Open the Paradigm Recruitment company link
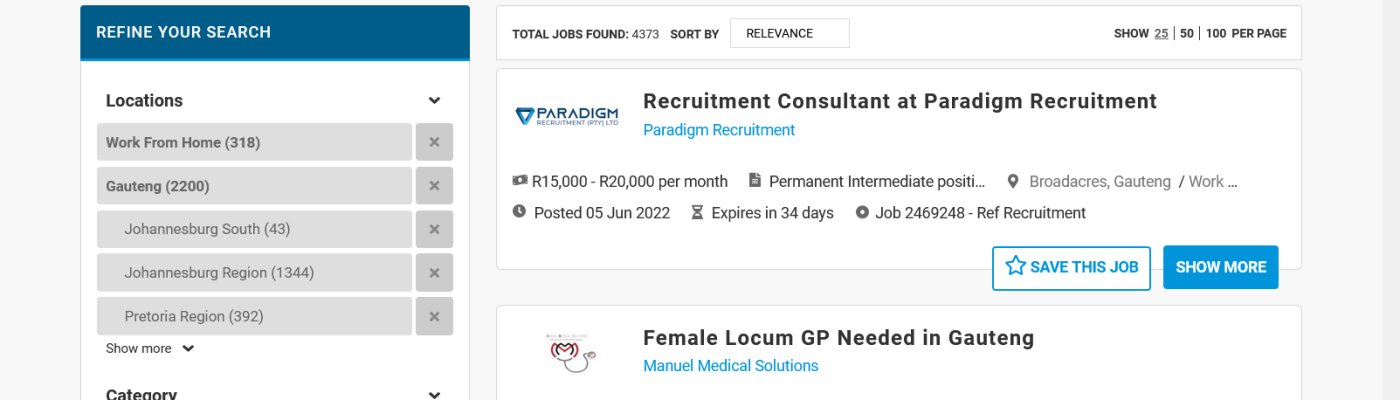The height and width of the screenshot is (400, 1400). [x=718, y=130]
